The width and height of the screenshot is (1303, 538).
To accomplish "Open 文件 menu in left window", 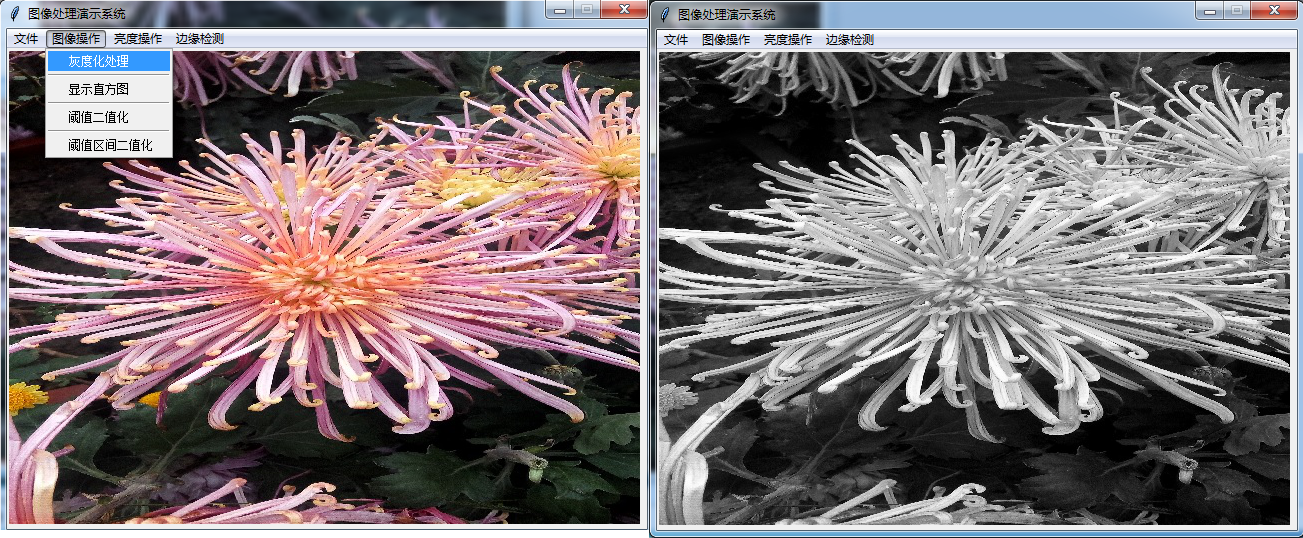I will coord(26,39).
